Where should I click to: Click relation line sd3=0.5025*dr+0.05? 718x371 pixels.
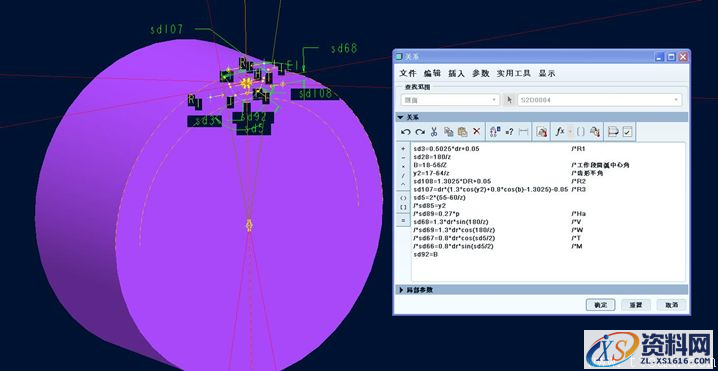click(446, 149)
